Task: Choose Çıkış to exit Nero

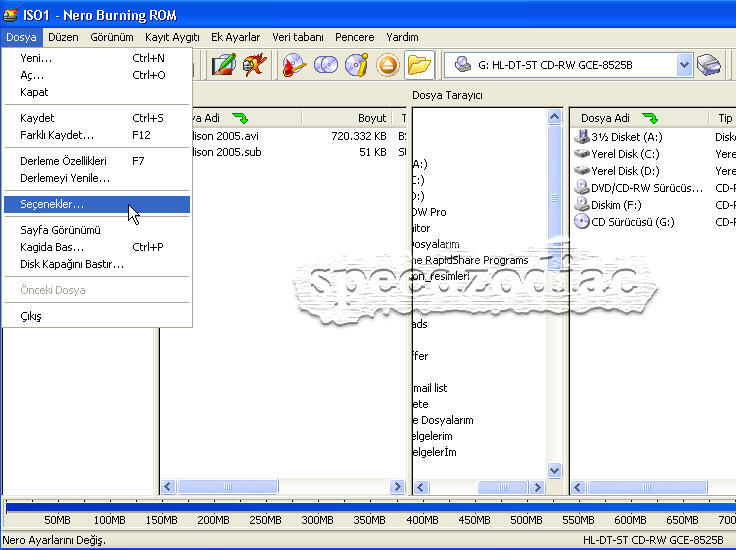Action: 97,316
